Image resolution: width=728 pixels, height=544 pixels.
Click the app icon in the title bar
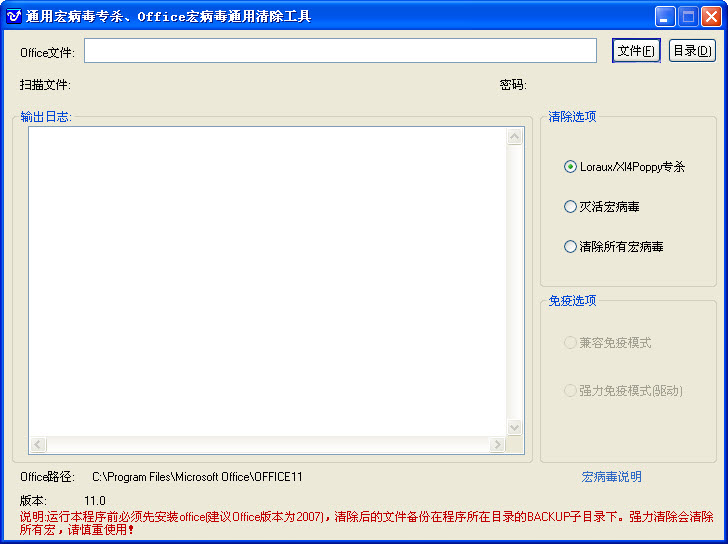14,16
